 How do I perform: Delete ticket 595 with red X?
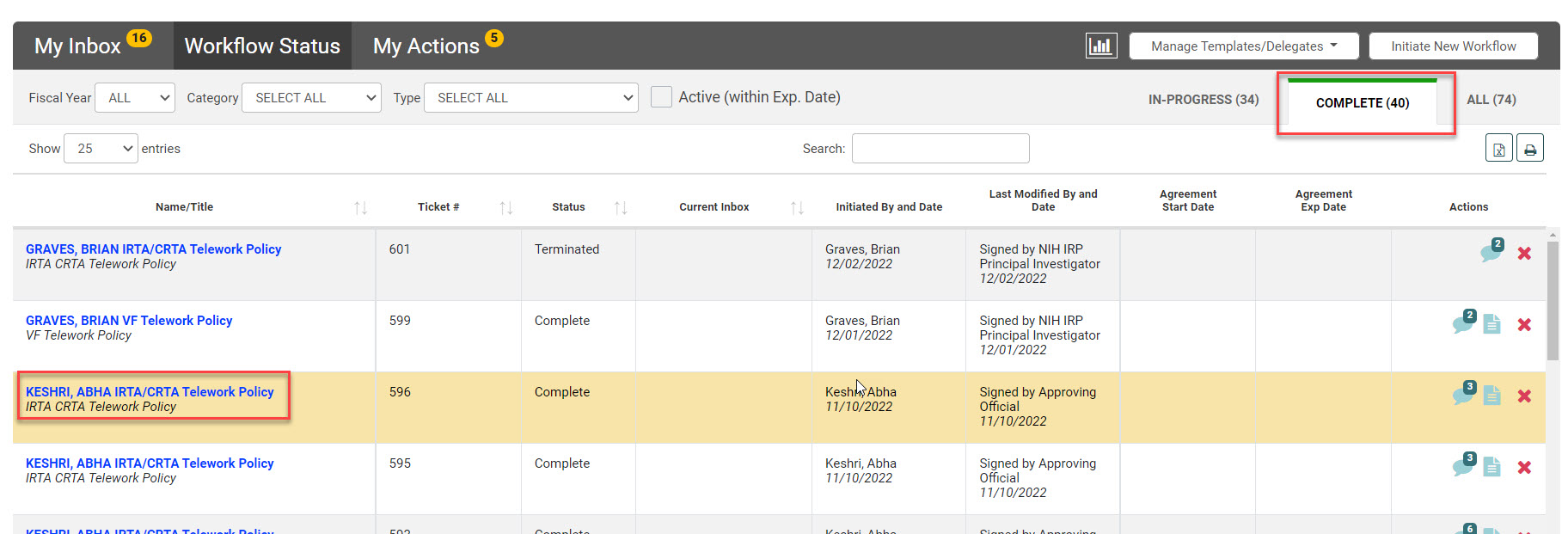(1524, 467)
